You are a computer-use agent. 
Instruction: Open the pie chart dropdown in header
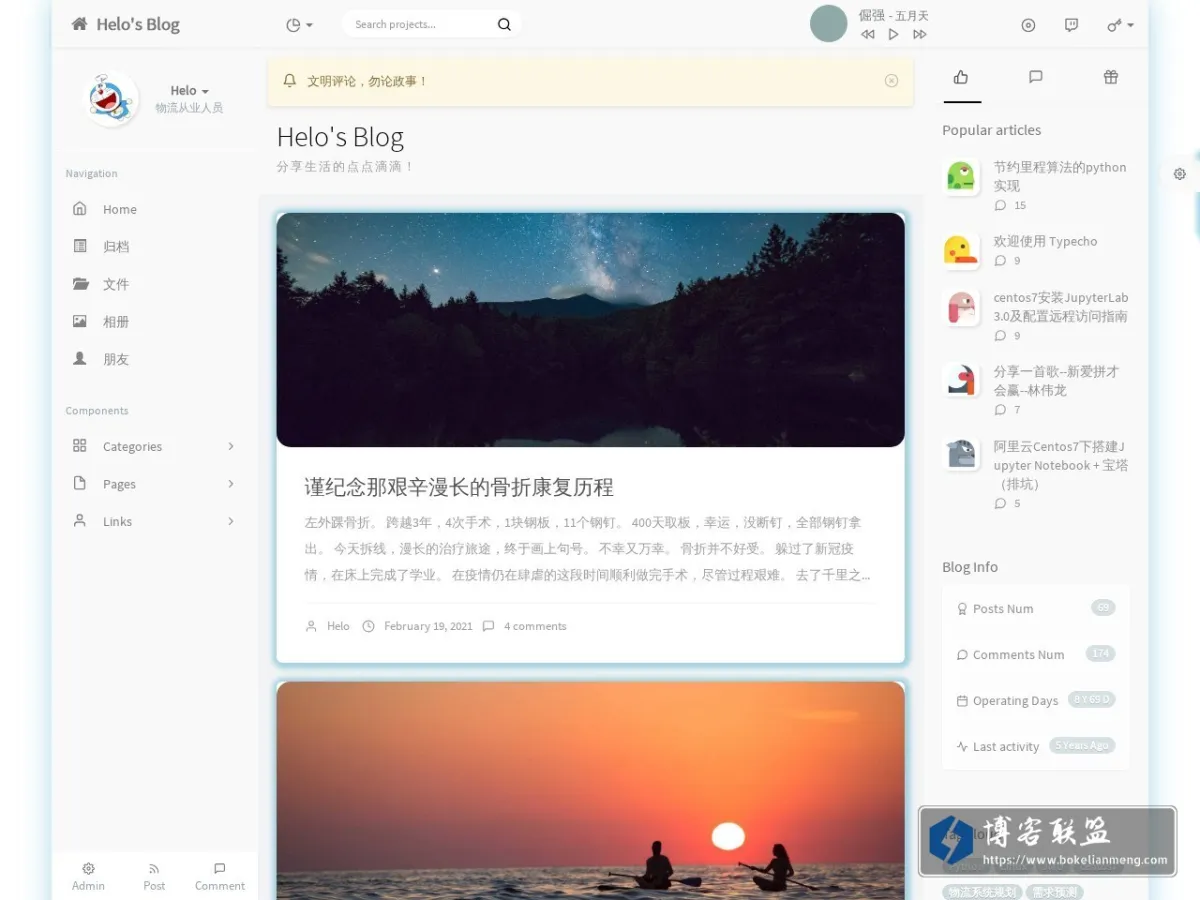tap(299, 25)
